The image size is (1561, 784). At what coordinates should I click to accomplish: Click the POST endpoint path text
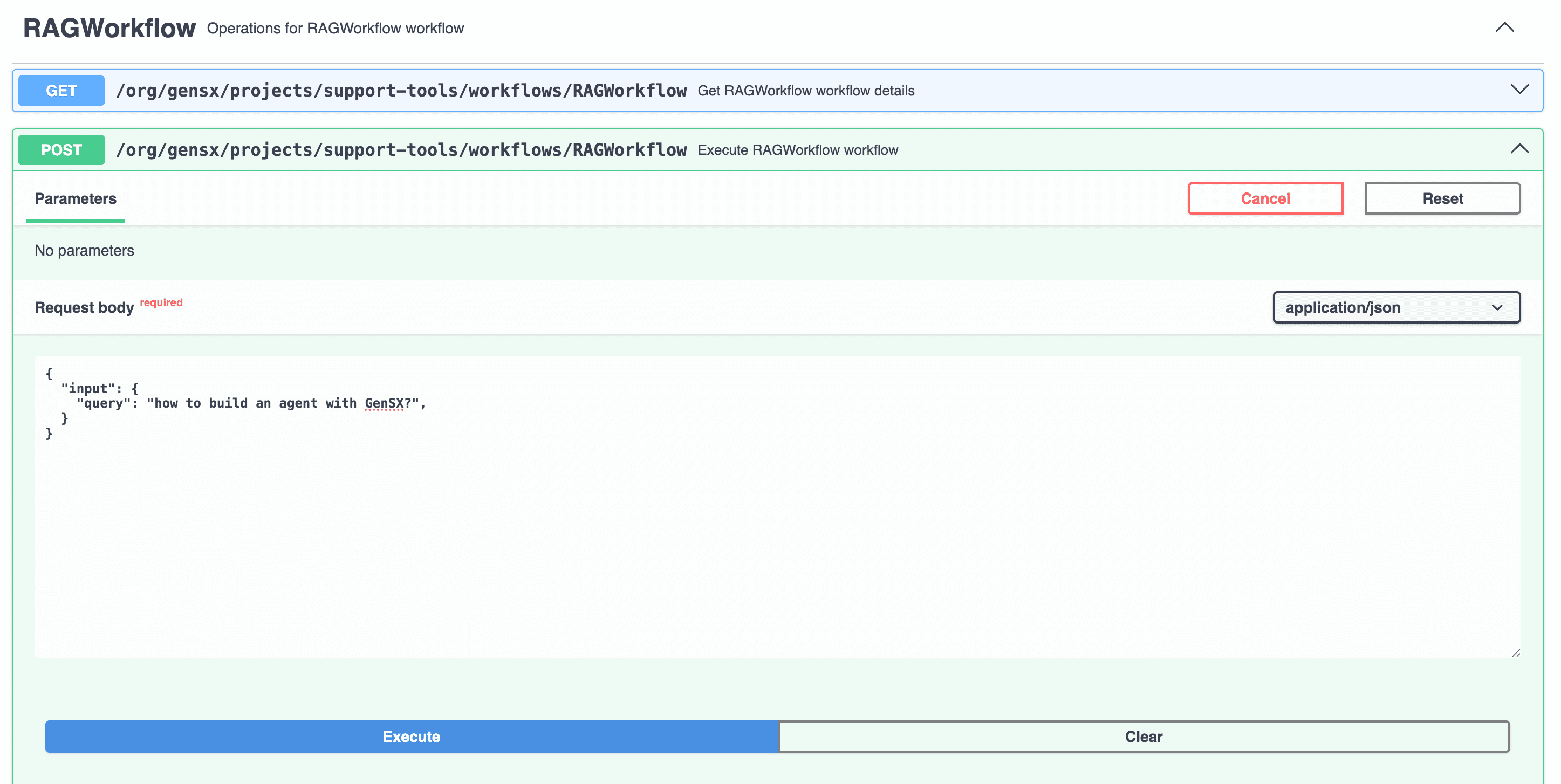(402, 150)
